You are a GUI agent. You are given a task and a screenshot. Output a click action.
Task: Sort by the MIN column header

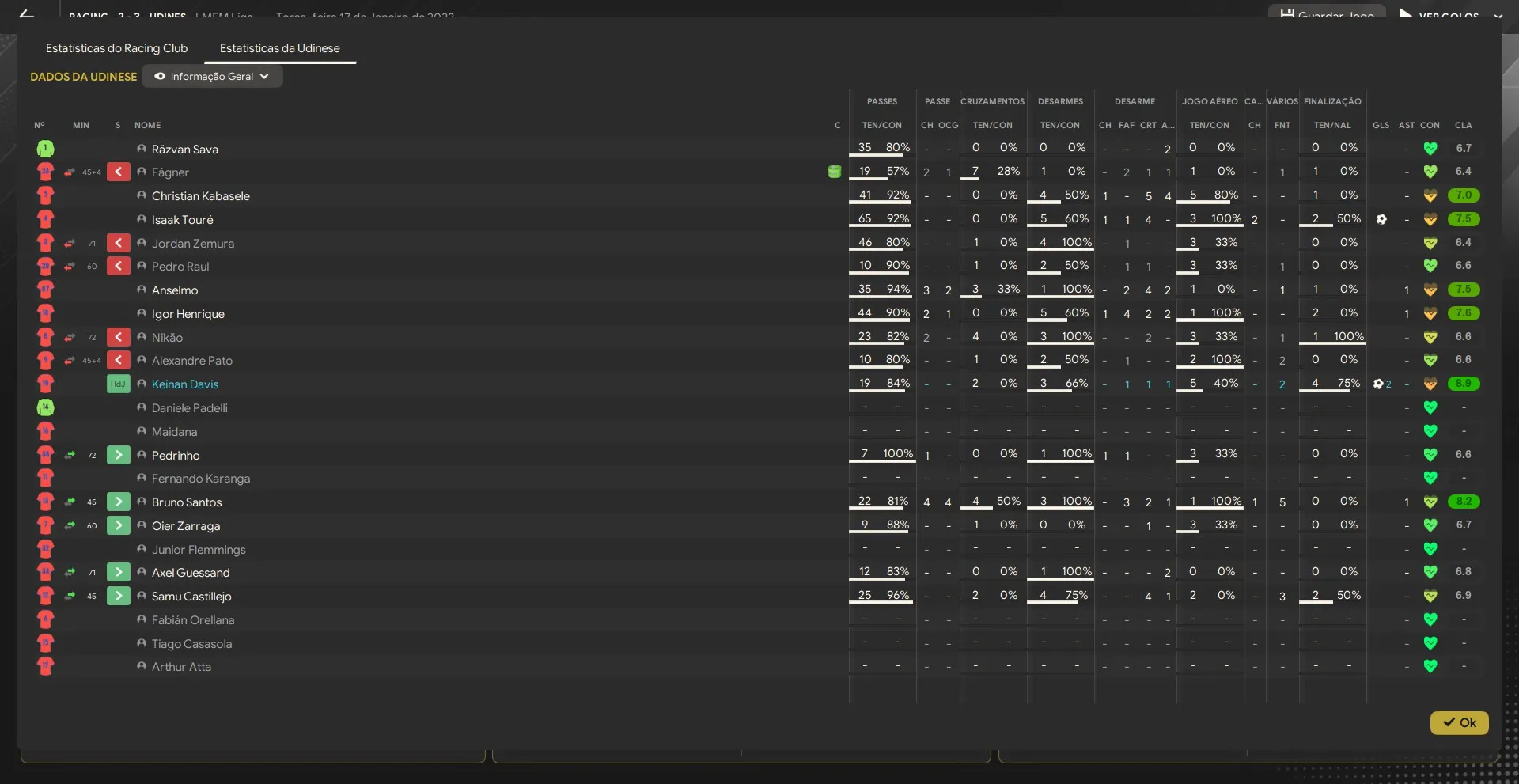click(81, 125)
